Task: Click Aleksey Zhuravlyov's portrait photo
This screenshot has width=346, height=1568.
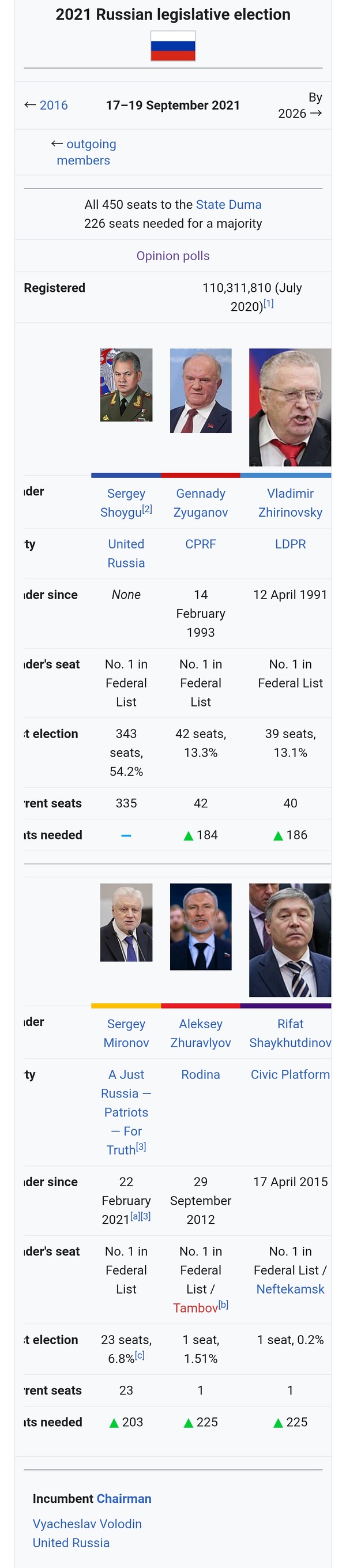Action: (x=201, y=926)
